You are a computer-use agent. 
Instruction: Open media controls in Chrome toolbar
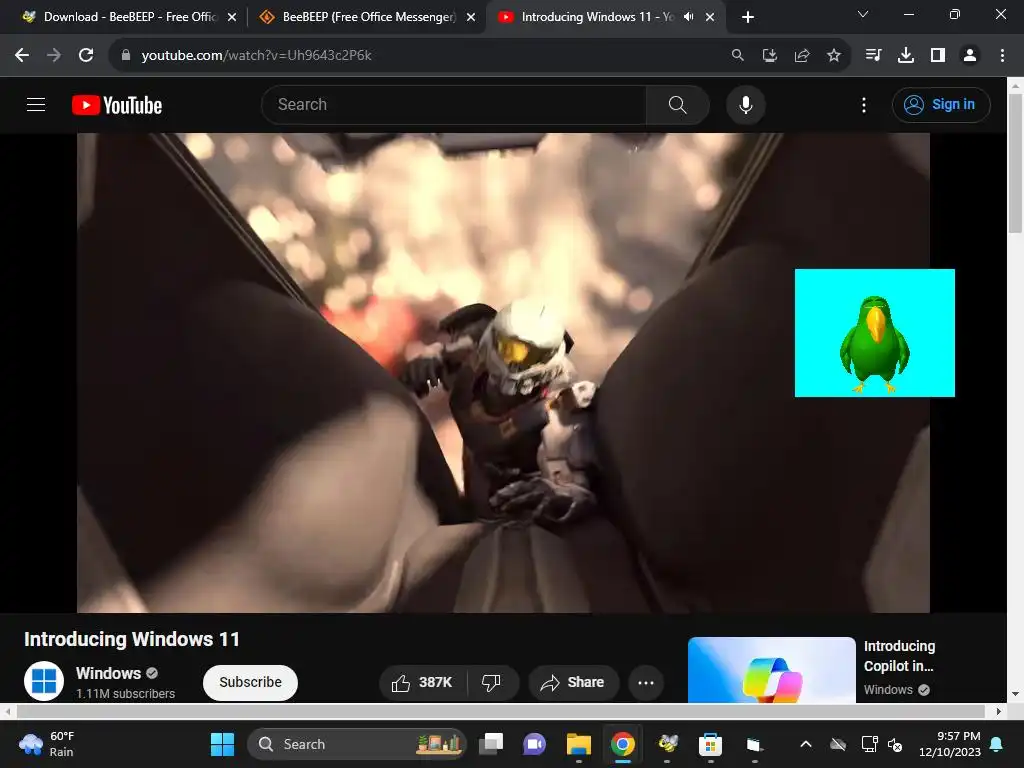[x=873, y=56]
